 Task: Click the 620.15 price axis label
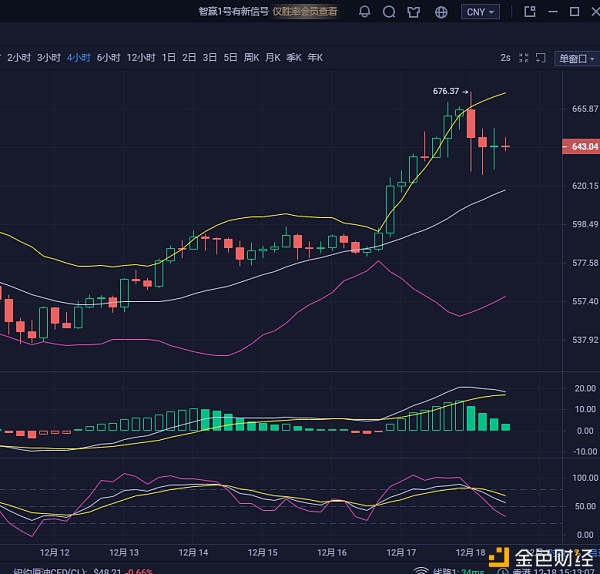point(585,186)
